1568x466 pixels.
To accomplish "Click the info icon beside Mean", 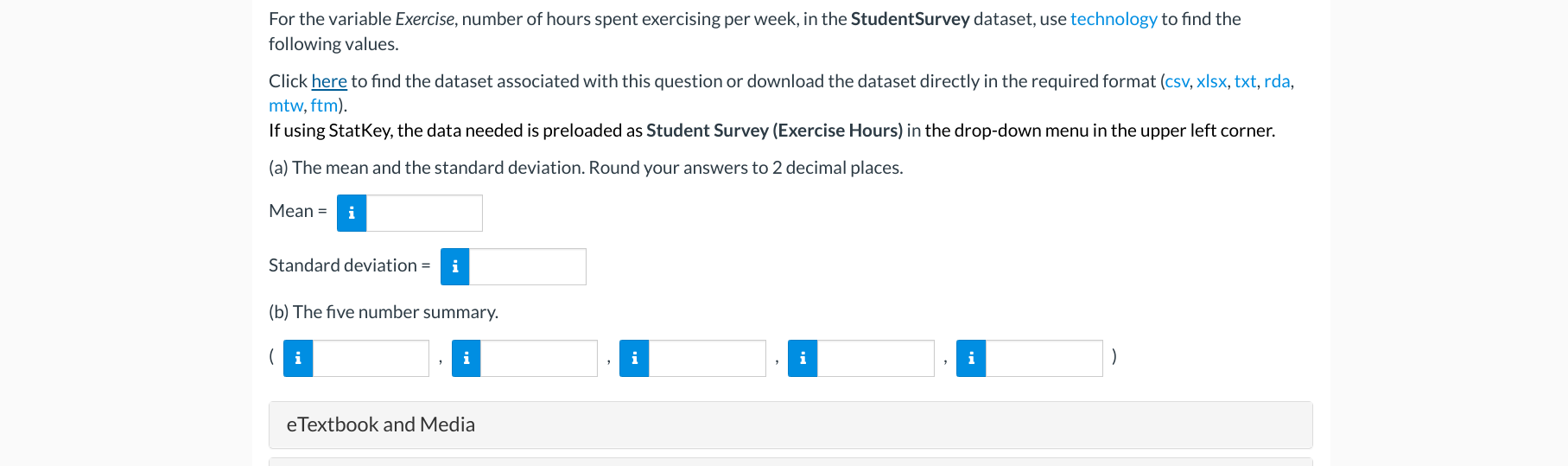I will 352,213.
